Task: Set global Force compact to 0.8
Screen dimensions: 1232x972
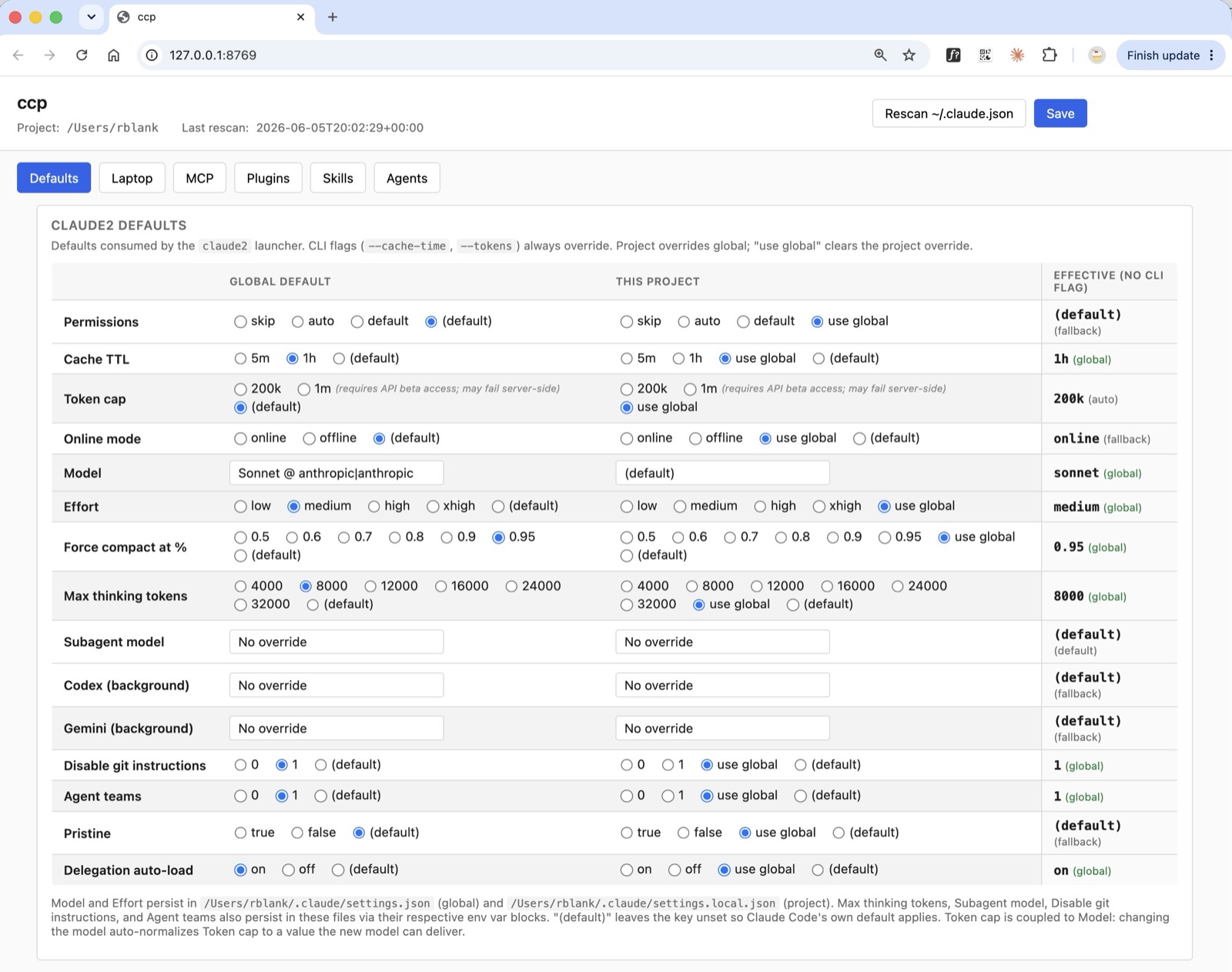Action: pos(394,538)
